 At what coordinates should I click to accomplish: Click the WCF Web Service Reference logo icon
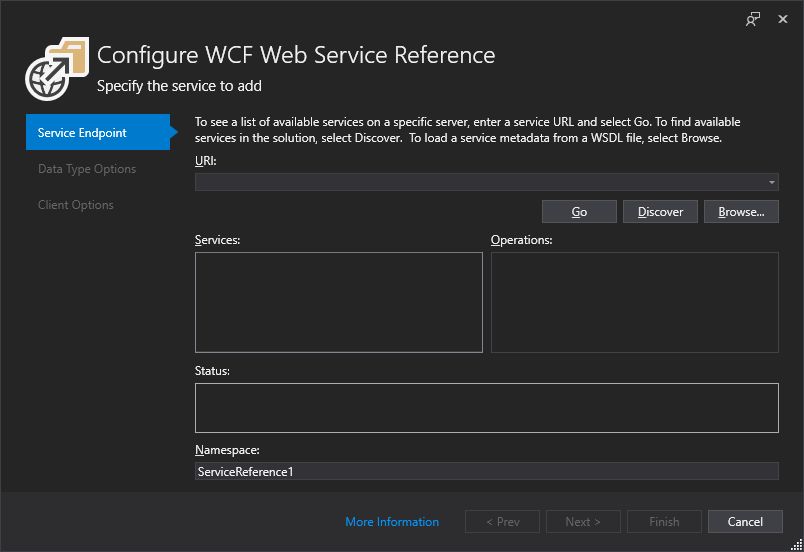tap(57, 69)
